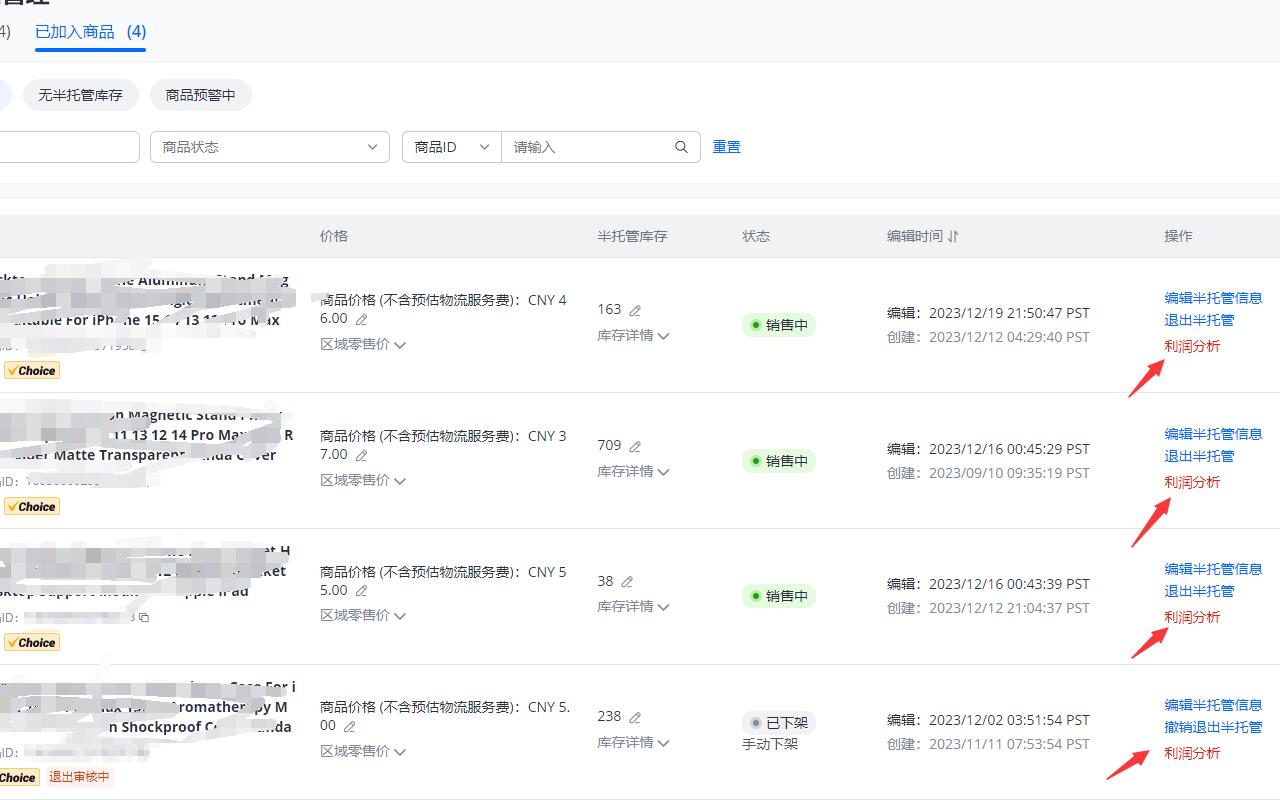Click 撤销退出半托管 on the last product

[1214, 729]
